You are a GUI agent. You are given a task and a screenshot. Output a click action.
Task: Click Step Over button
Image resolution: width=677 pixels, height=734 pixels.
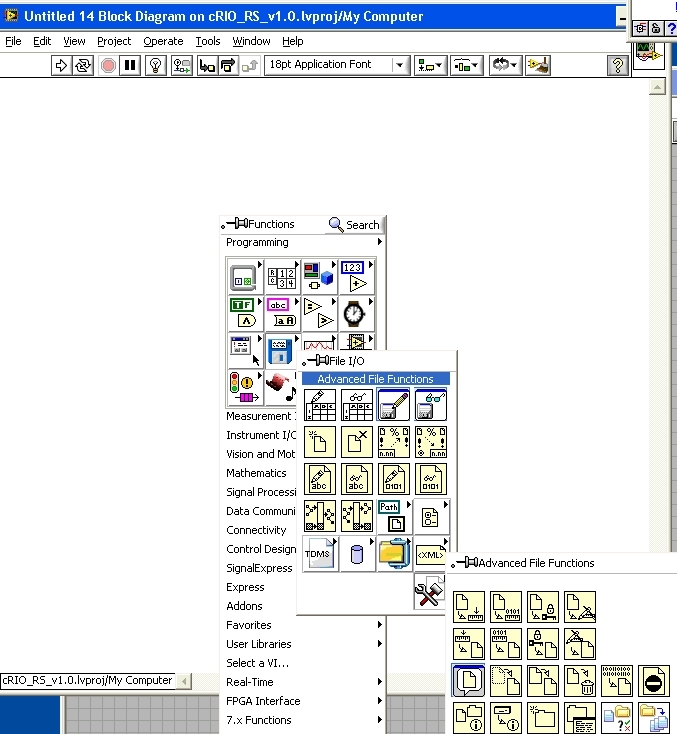pyautogui.click(x=228, y=66)
